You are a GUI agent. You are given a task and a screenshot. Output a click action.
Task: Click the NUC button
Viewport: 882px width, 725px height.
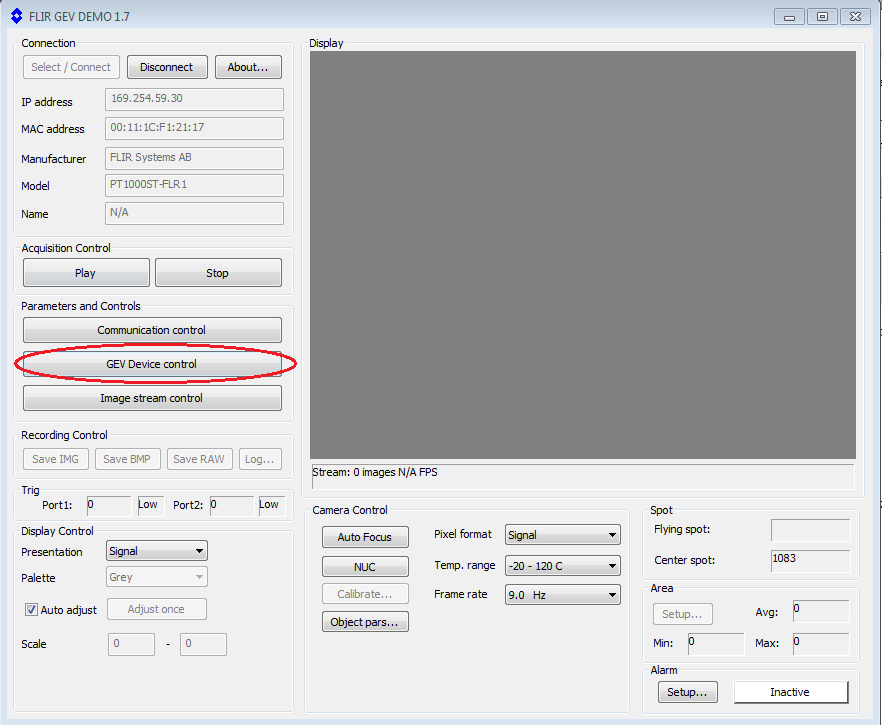pyautogui.click(x=365, y=567)
